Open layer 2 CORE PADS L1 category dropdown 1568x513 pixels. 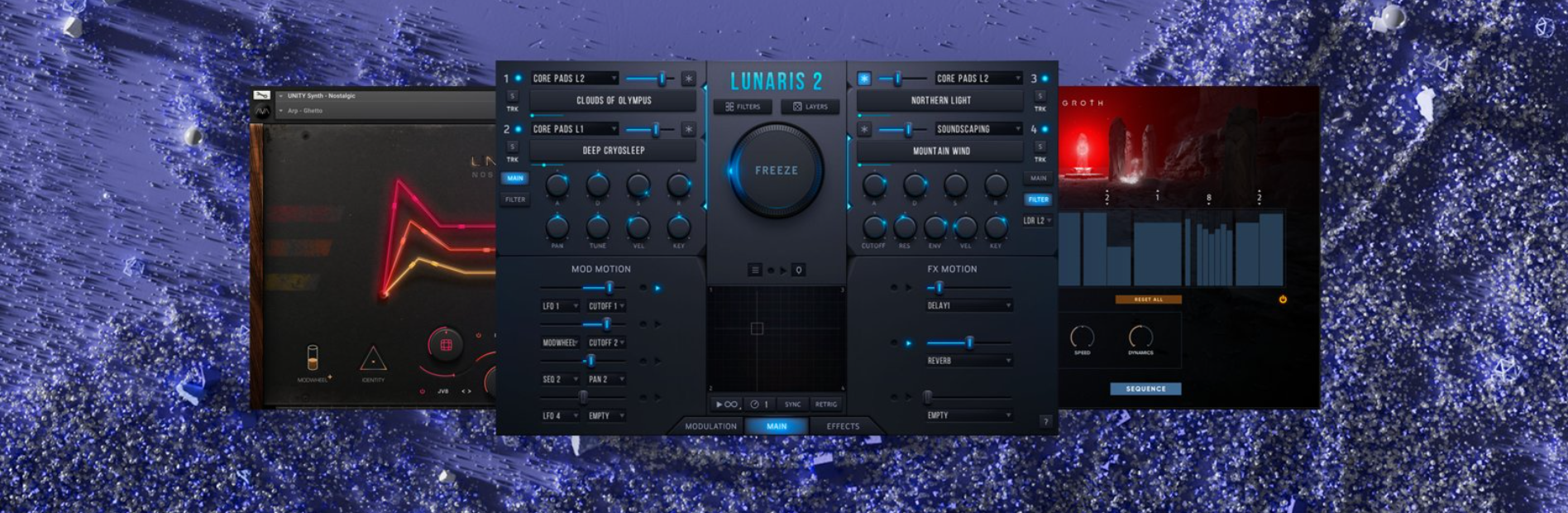click(x=575, y=129)
